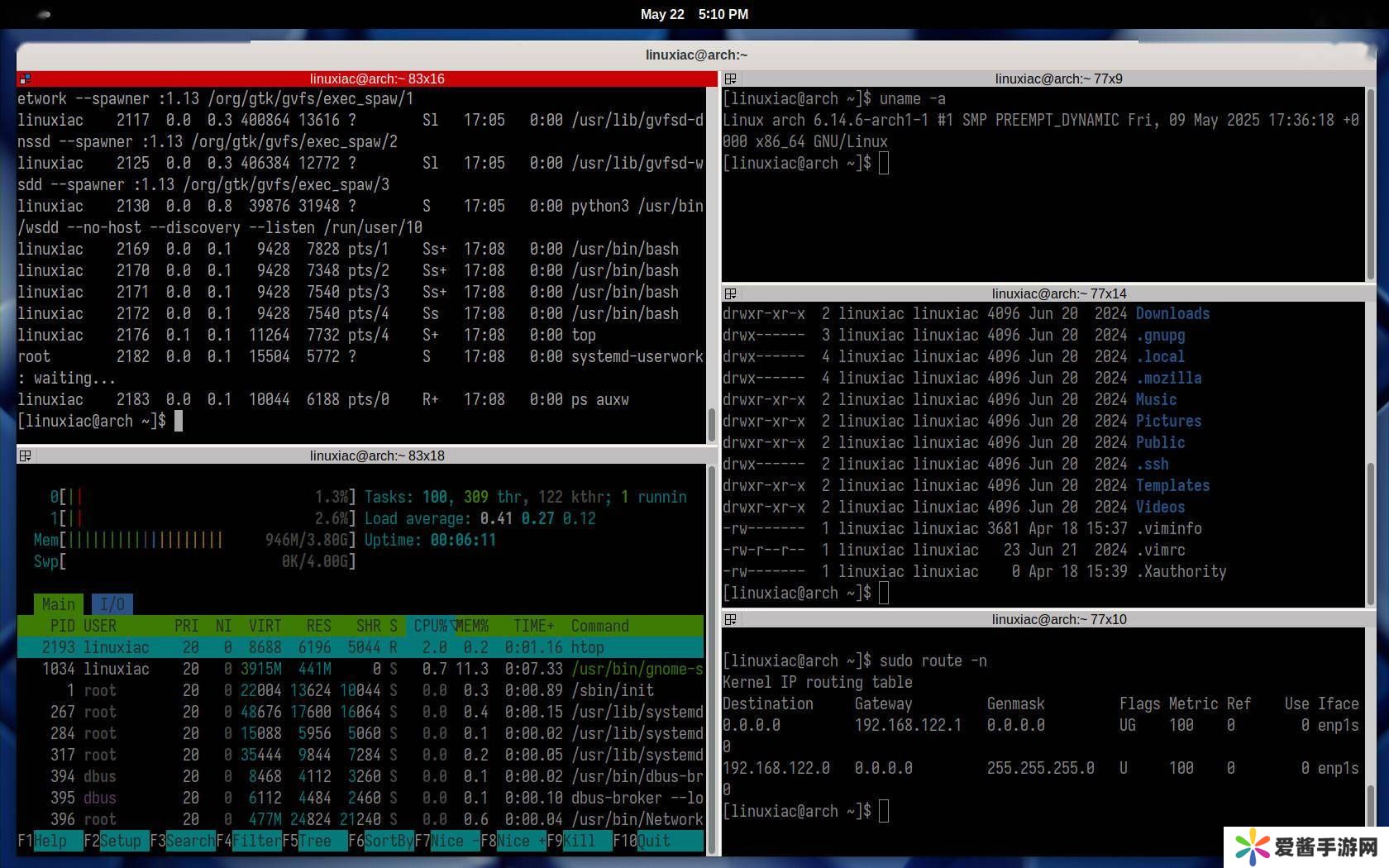Screen dimensions: 1389x868
Task: Click the group icon of the 77x14 terminal
Action: click(730, 293)
